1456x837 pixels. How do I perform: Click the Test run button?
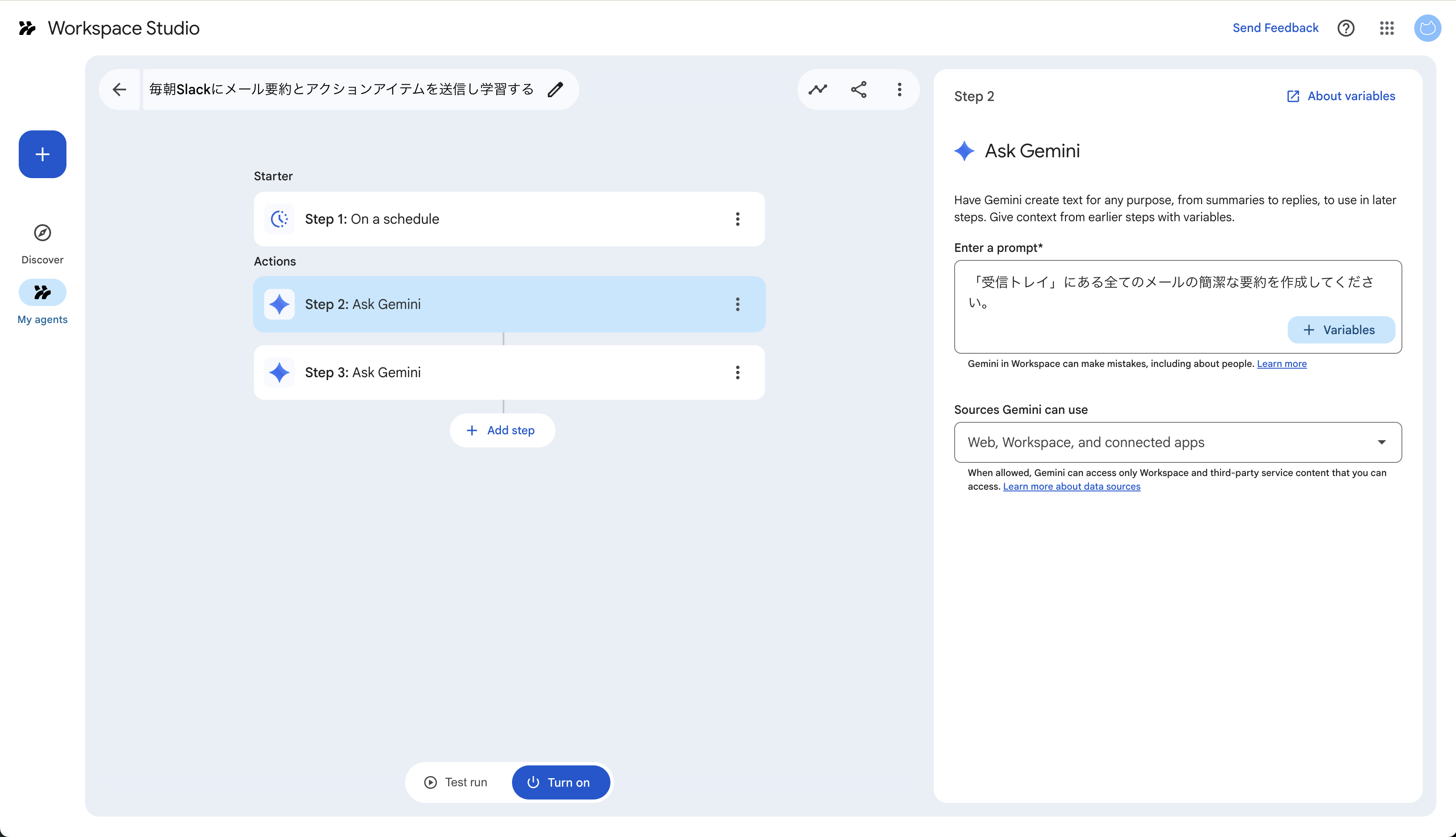[456, 782]
